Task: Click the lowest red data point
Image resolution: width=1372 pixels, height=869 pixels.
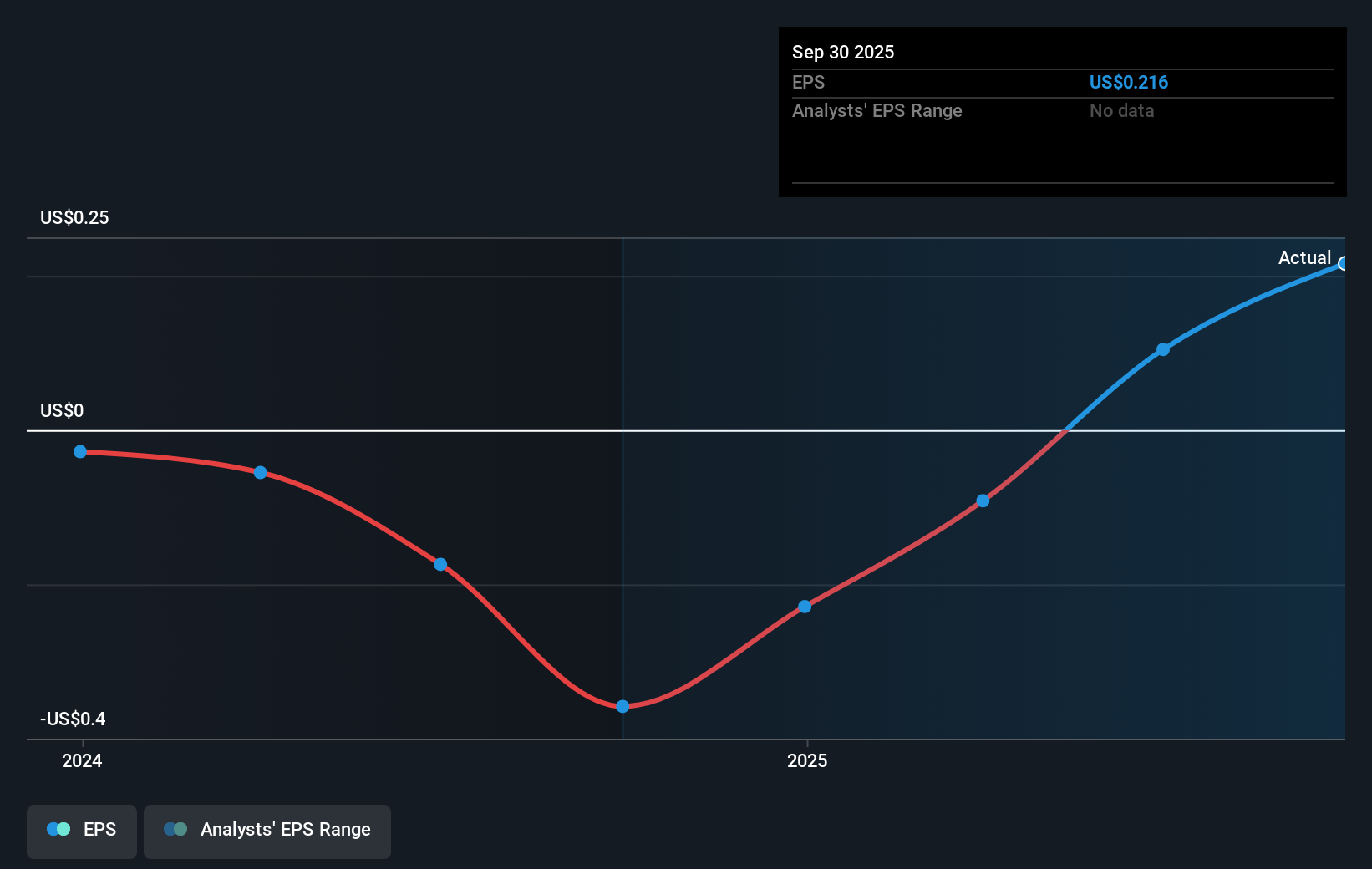Action: pos(622,706)
